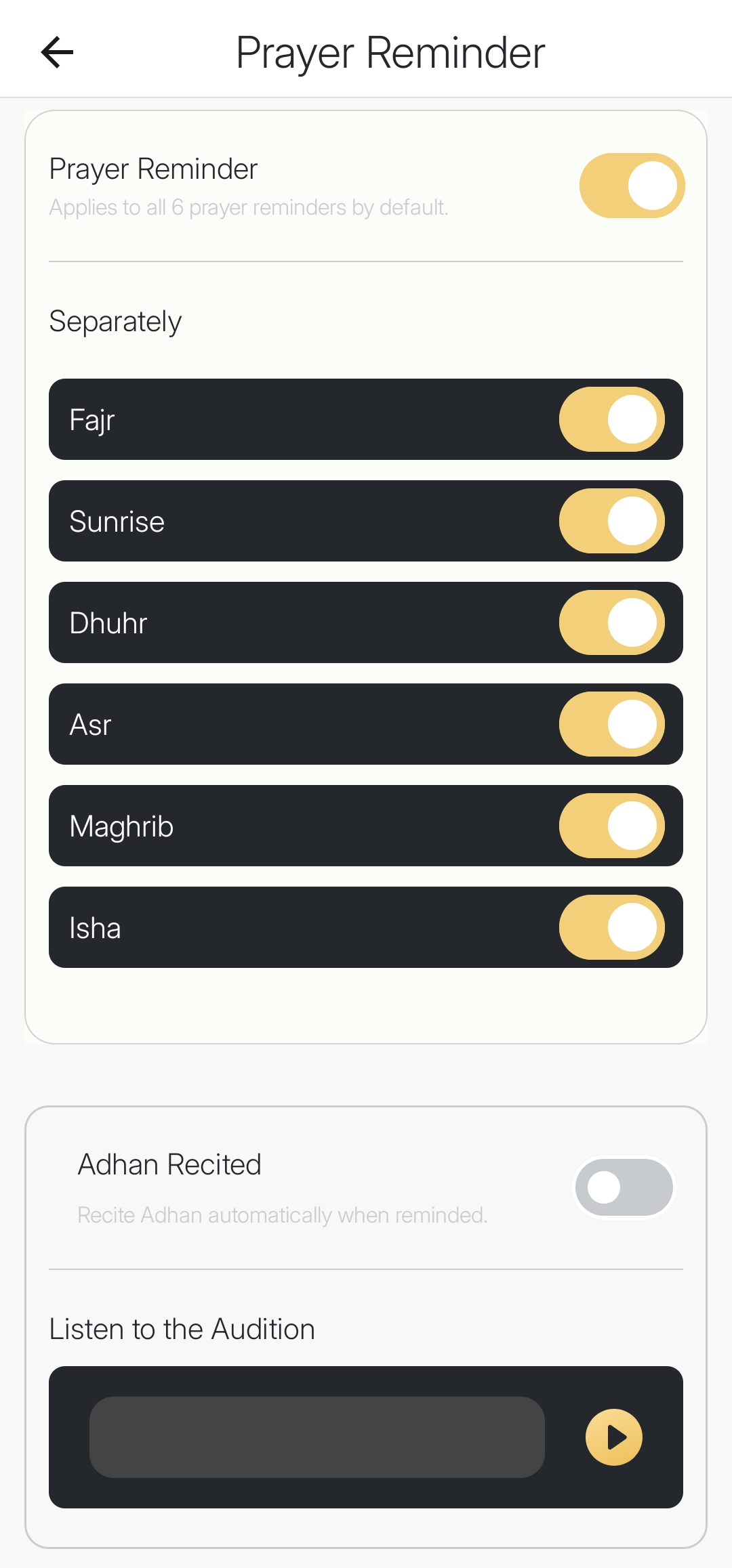This screenshot has height=1568, width=732.
Task: Tap the Sunrise row label
Action: [x=117, y=522]
